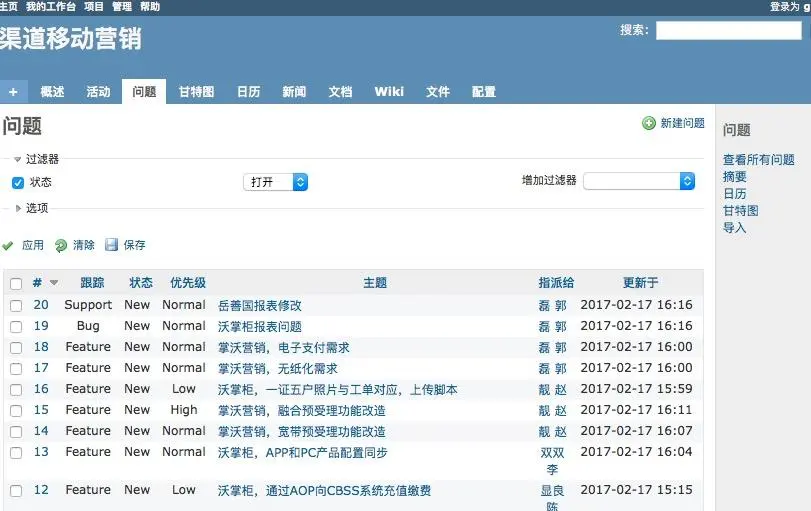Open issue 掌沃营销, 无纸化需求
The height and width of the screenshot is (511, 811).
[x=278, y=369]
